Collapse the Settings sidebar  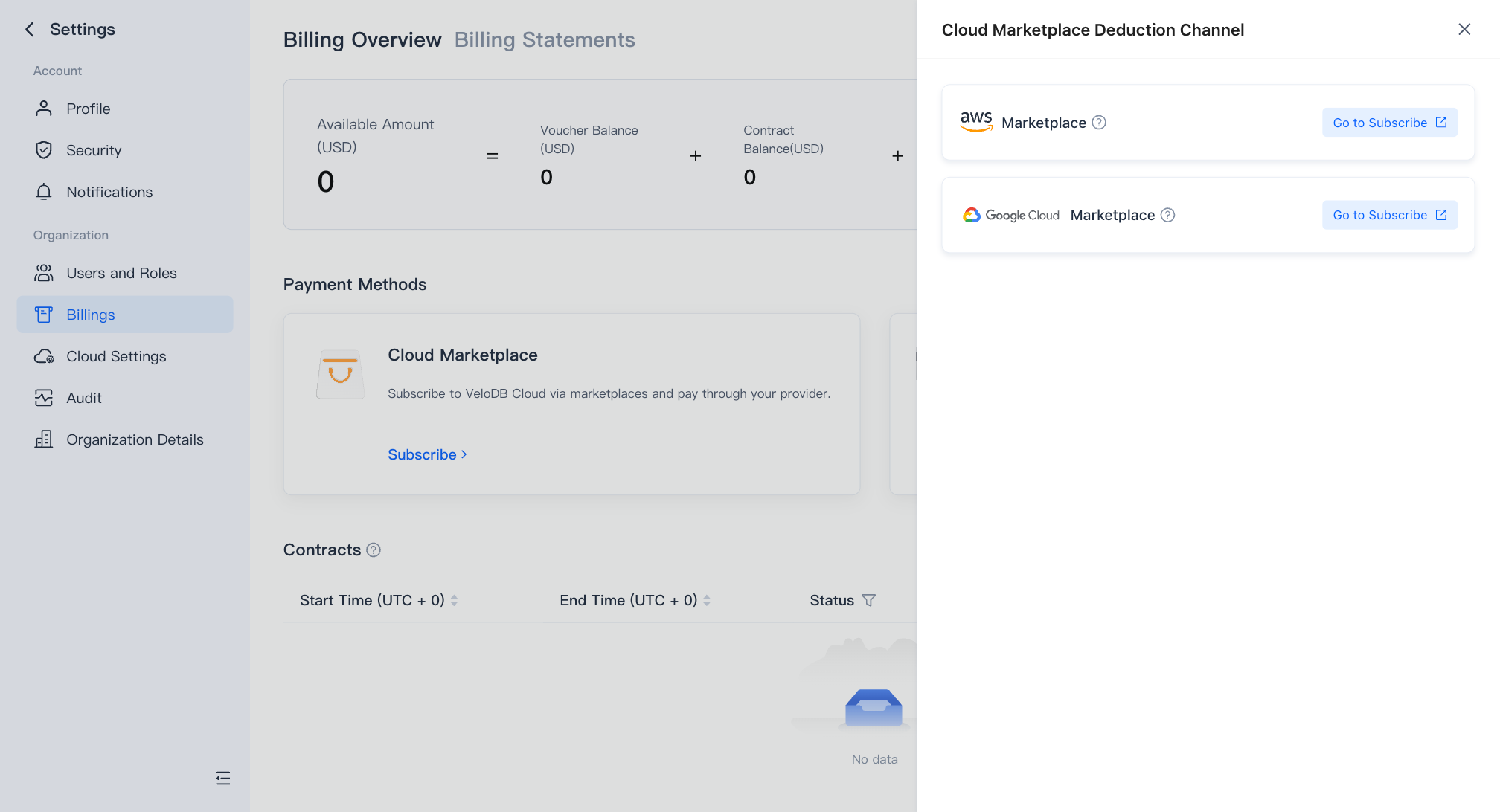coord(222,778)
